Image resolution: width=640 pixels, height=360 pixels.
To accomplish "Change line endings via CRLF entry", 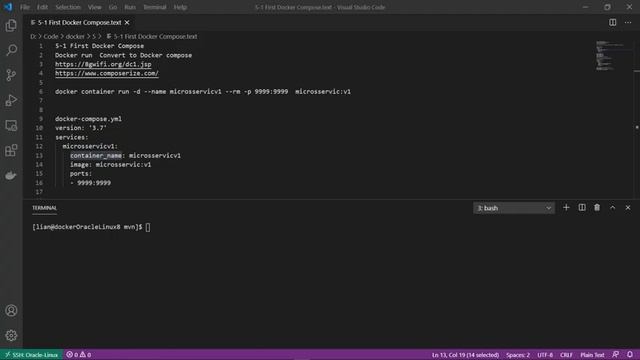I will coord(566,355).
